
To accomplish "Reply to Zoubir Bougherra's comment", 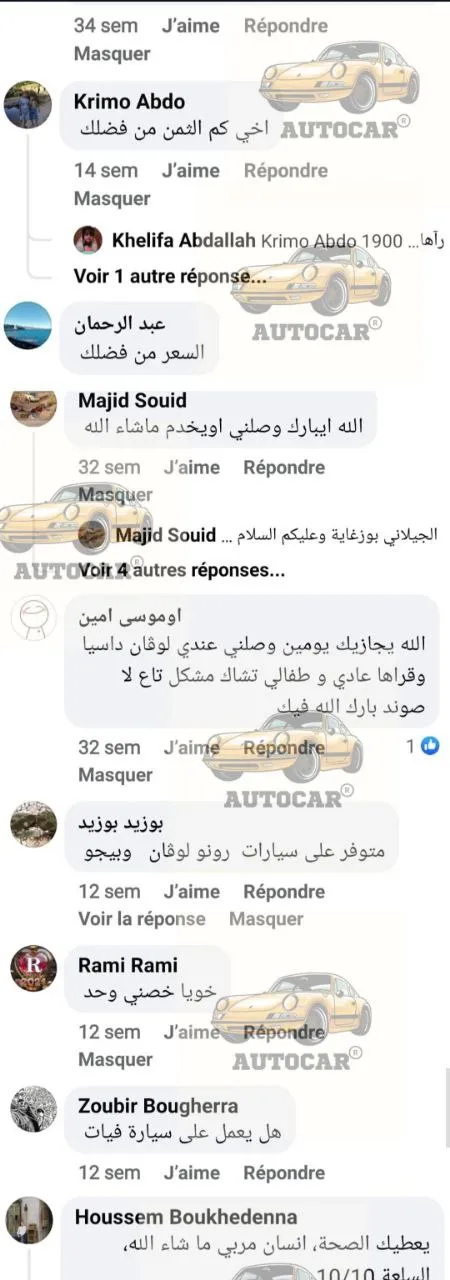I will point(284,1172).
